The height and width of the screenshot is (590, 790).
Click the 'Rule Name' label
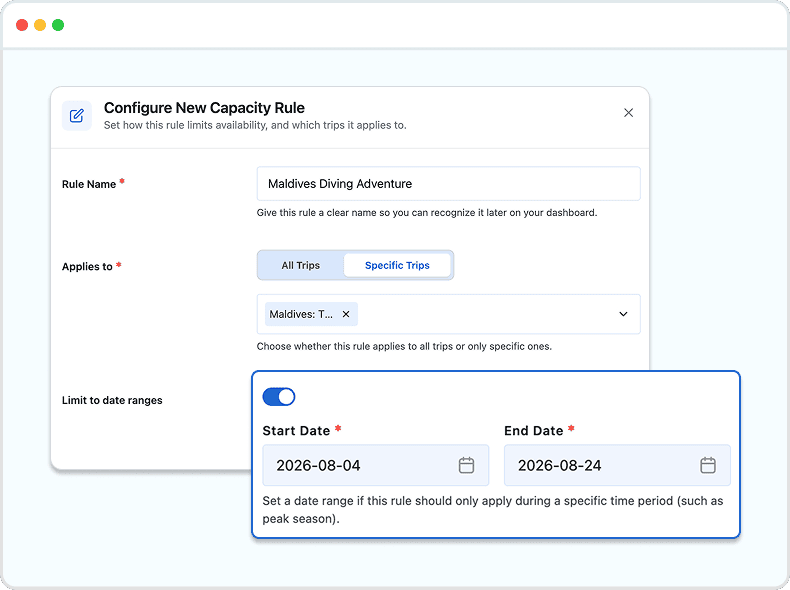[89, 184]
